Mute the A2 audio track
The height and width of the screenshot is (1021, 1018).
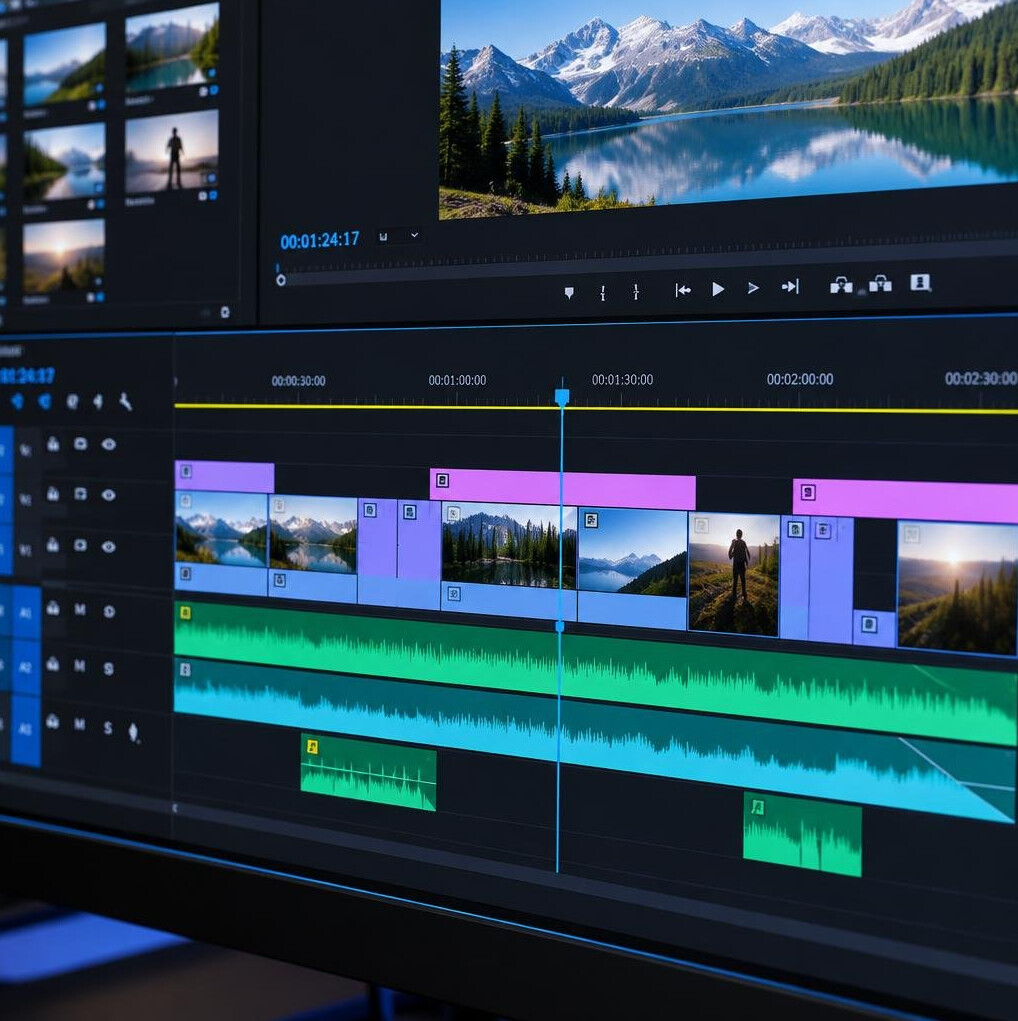pos(79,665)
